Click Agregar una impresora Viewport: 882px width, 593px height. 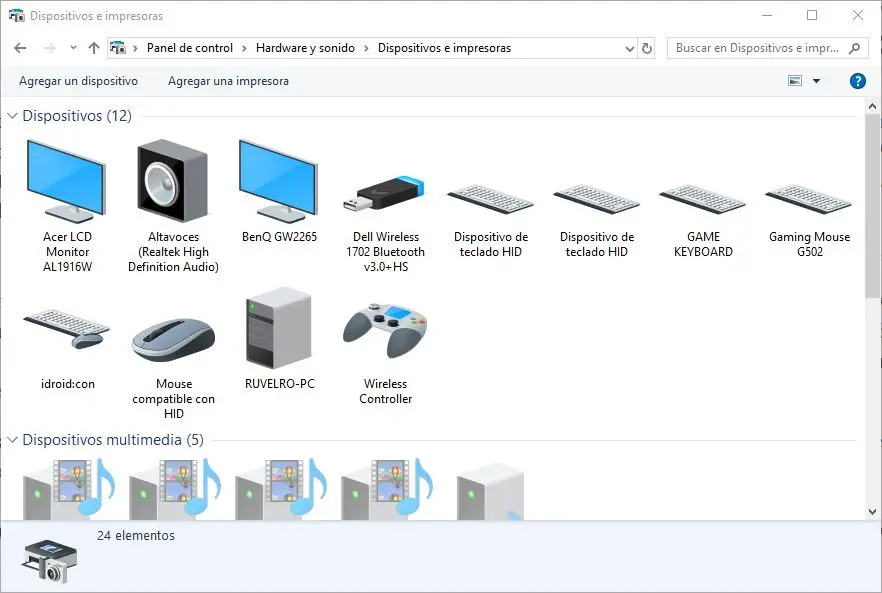(228, 81)
